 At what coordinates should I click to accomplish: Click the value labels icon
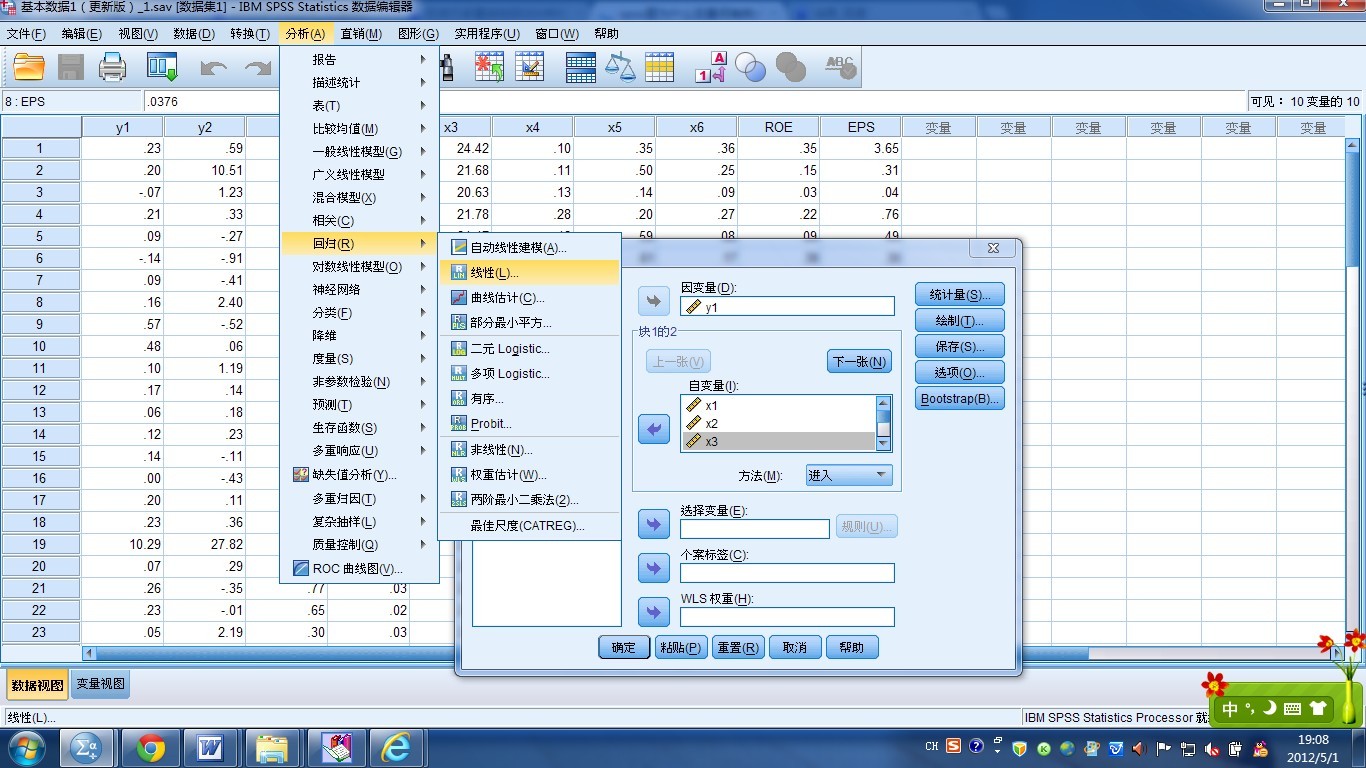point(711,67)
